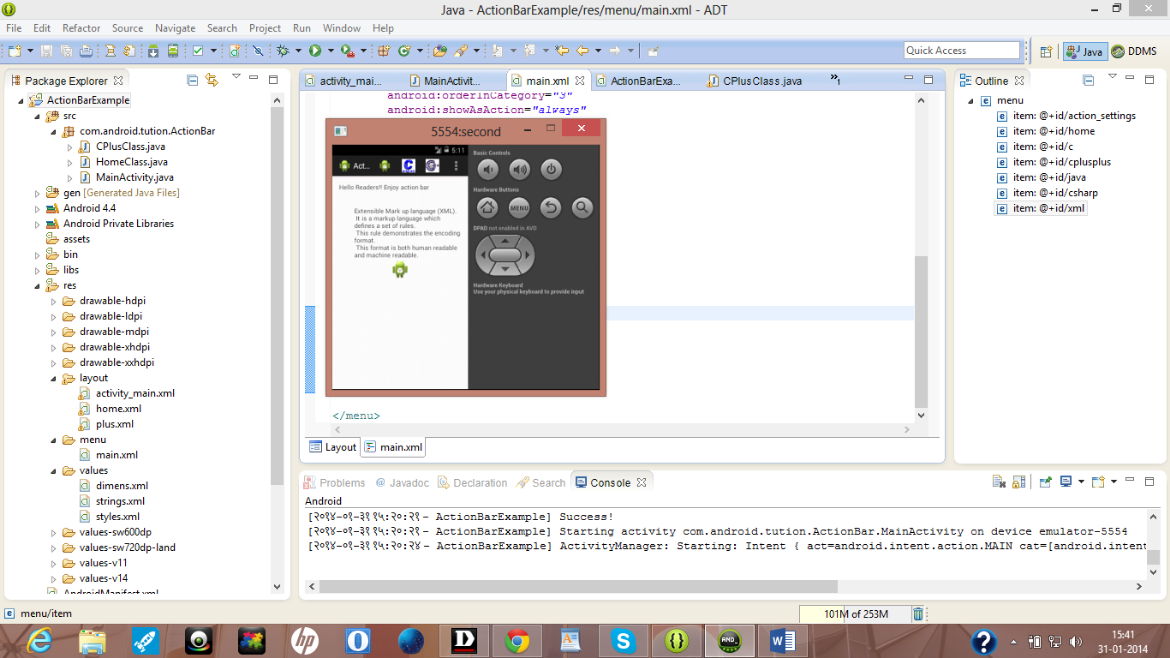
Task: Open the Layout tab below the editor
Action: click(332, 447)
